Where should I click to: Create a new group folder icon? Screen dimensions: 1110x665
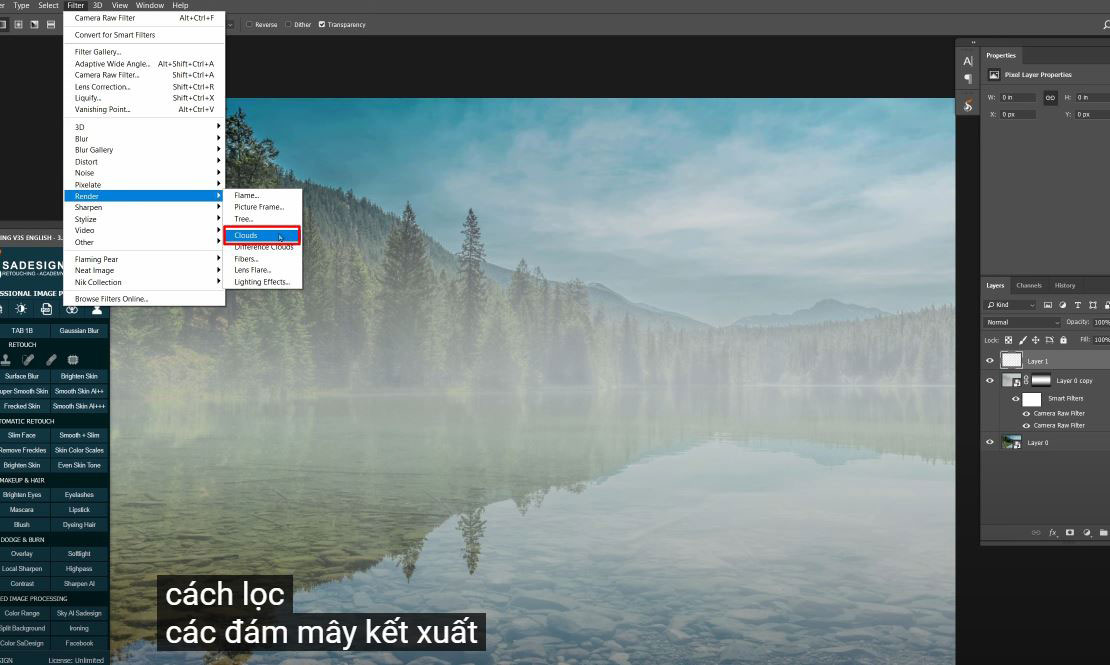(1104, 533)
